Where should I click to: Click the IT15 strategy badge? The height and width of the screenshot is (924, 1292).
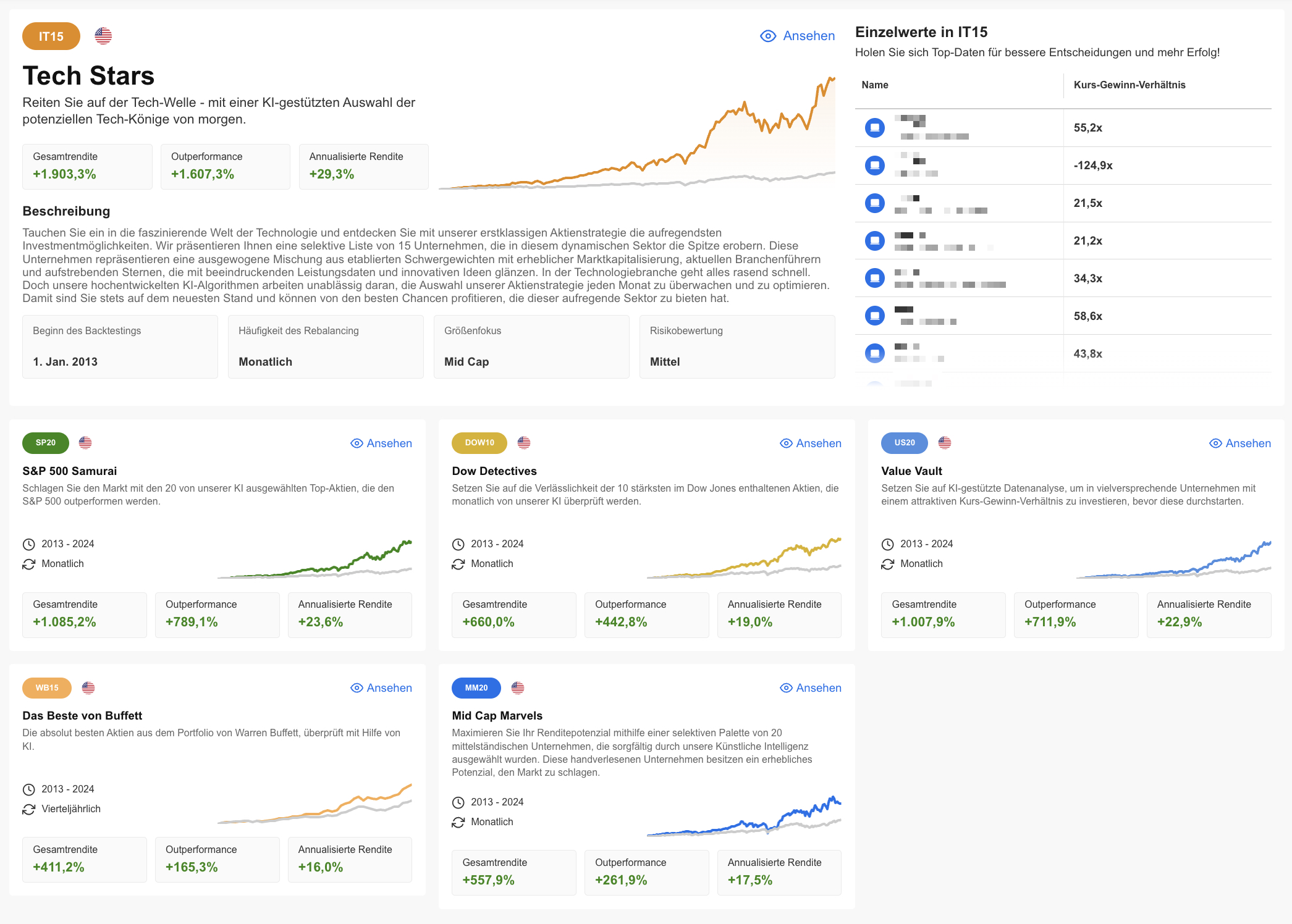51,36
